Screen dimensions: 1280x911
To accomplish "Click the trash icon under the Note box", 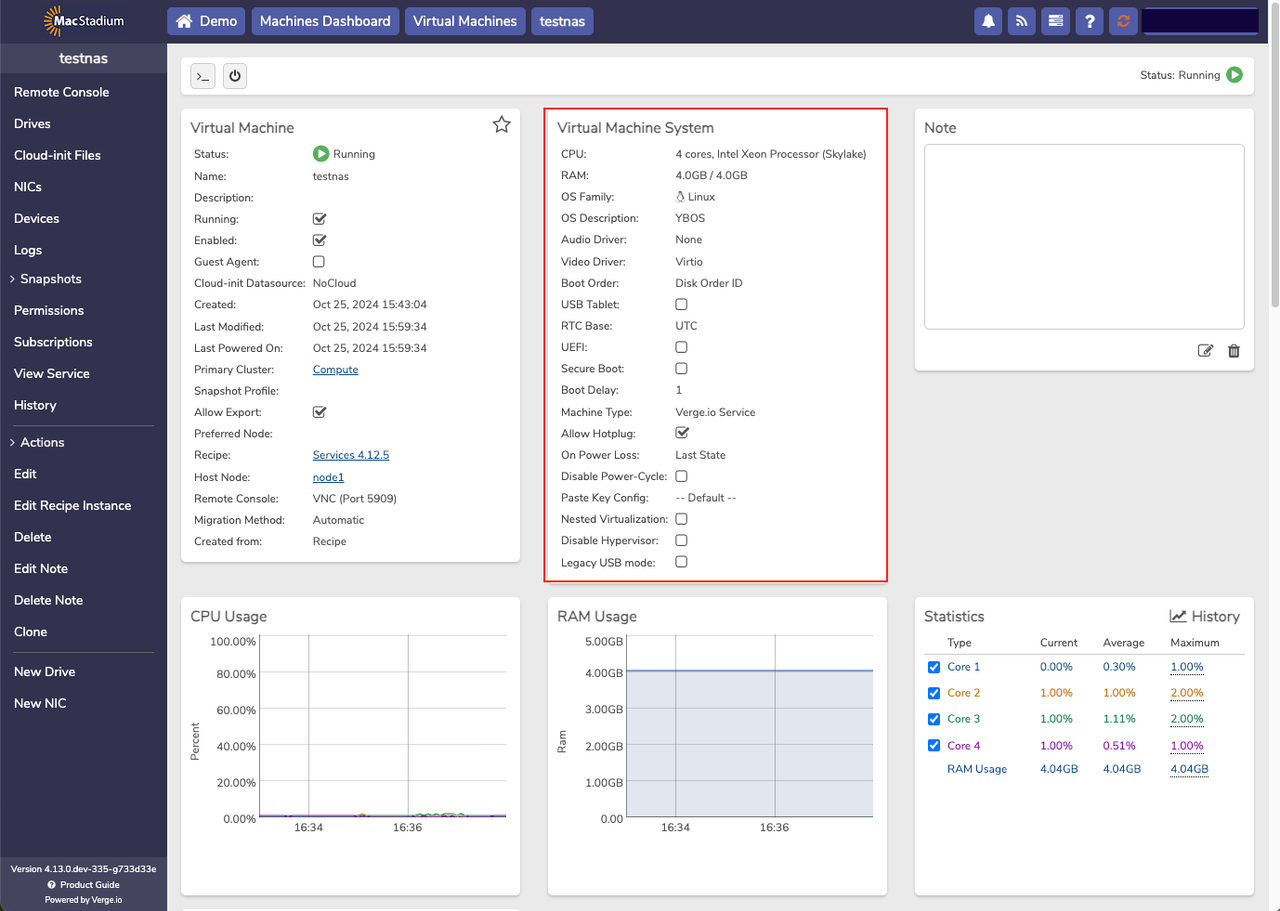I will click(x=1234, y=351).
